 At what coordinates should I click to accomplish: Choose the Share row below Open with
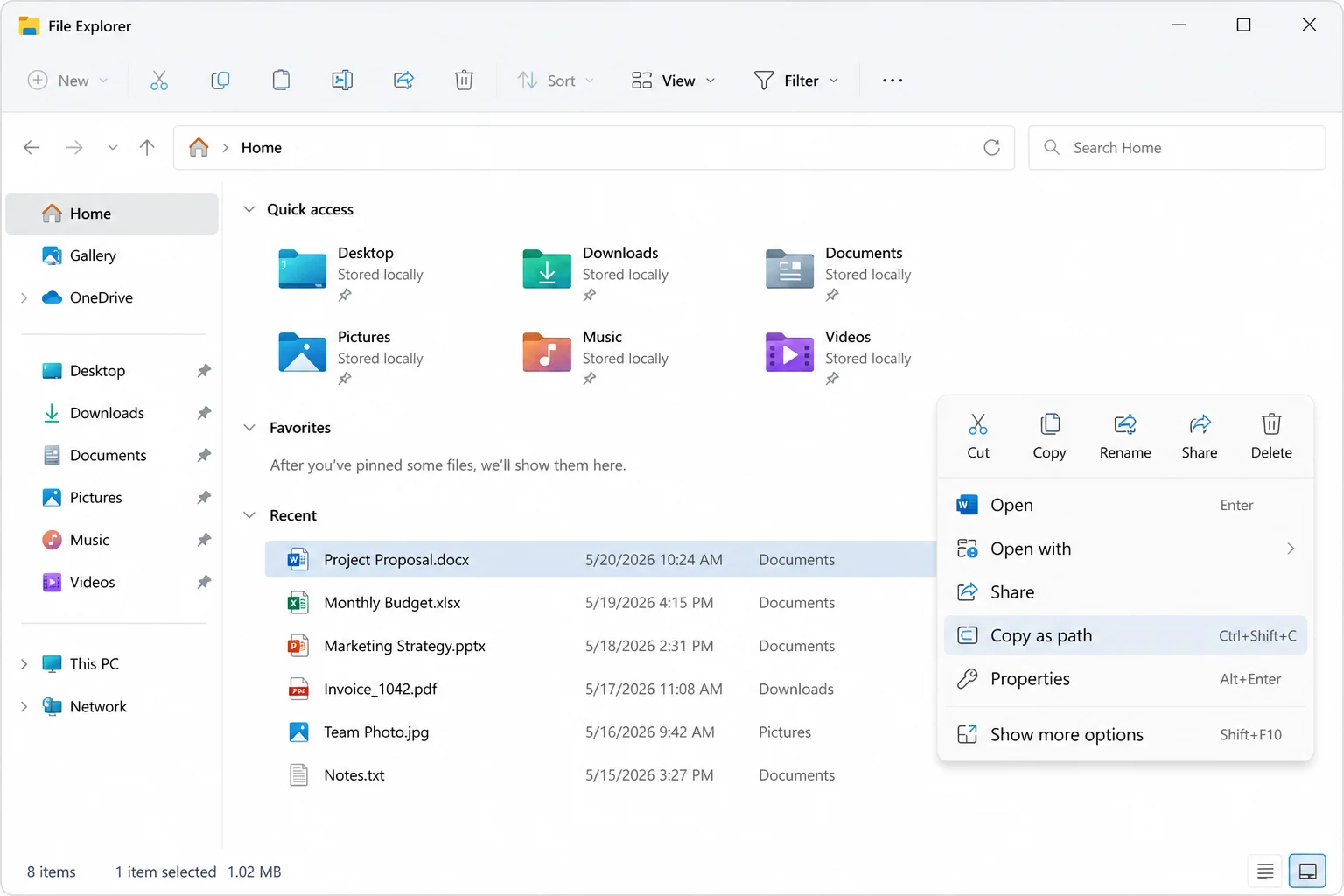[1125, 592]
